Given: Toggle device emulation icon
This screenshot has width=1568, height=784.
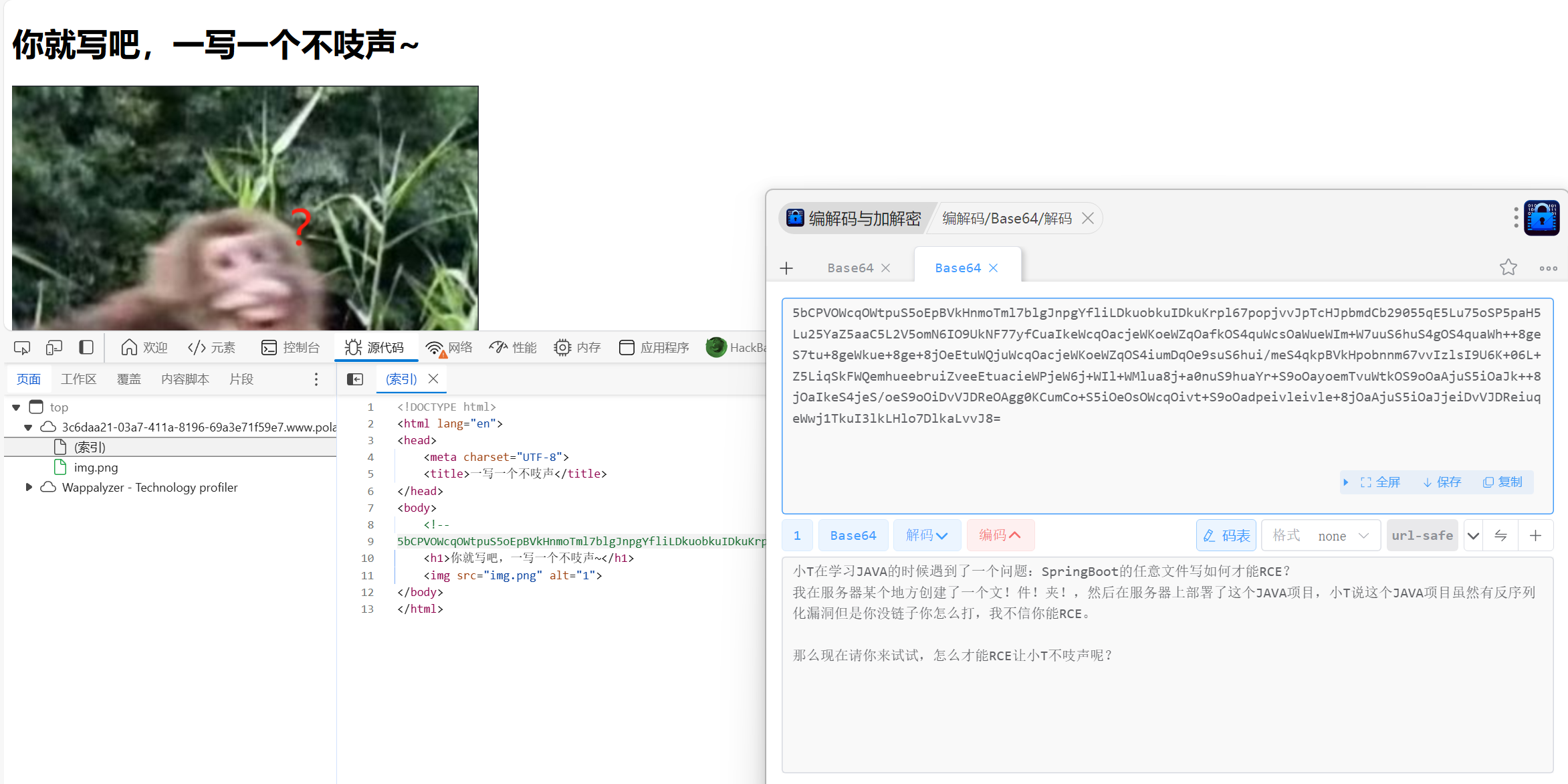Looking at the screenshot, I should [x=54, y=348].
